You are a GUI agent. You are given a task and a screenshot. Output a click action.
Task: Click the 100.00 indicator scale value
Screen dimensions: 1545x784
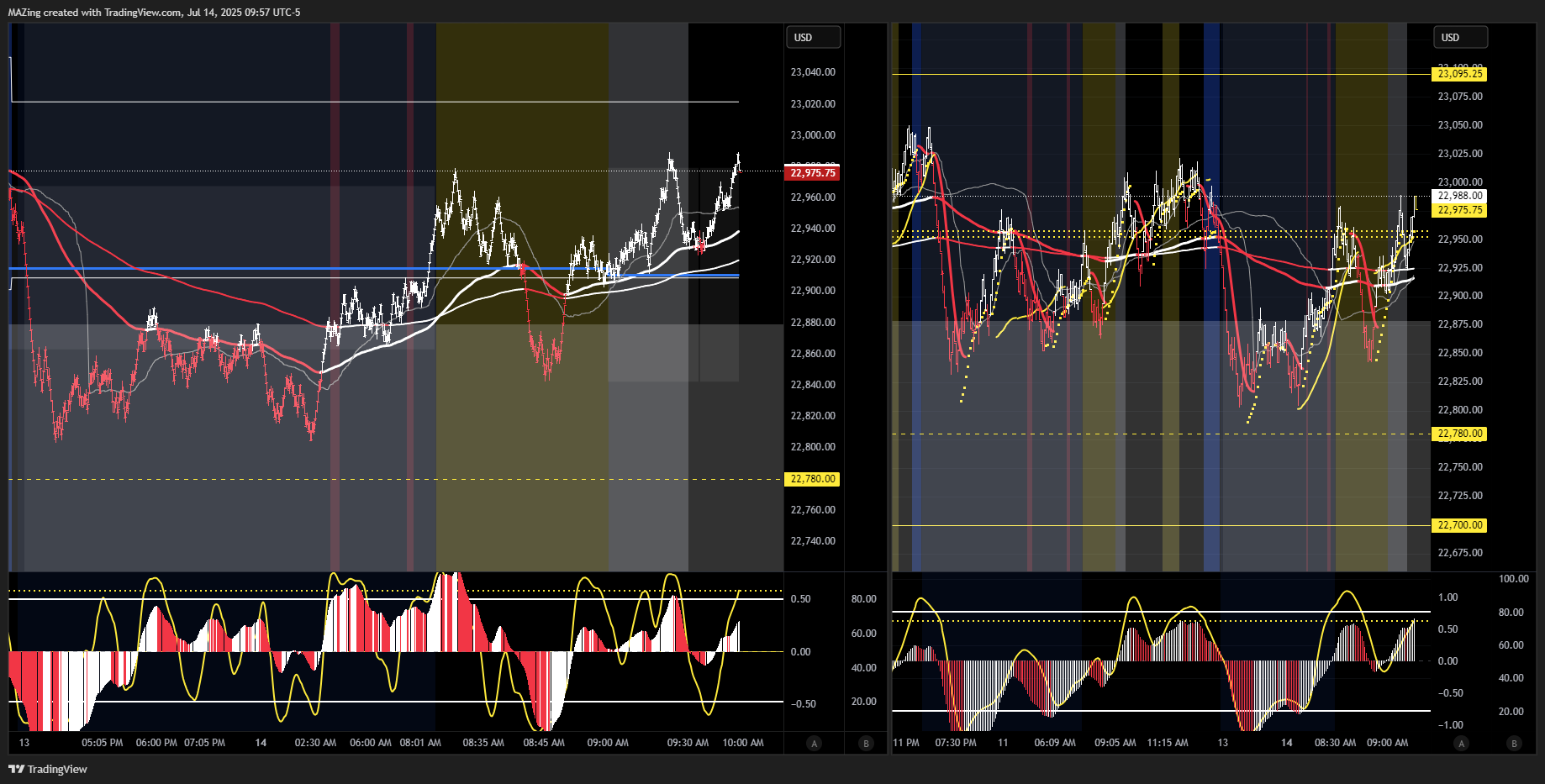point(1514,579)
